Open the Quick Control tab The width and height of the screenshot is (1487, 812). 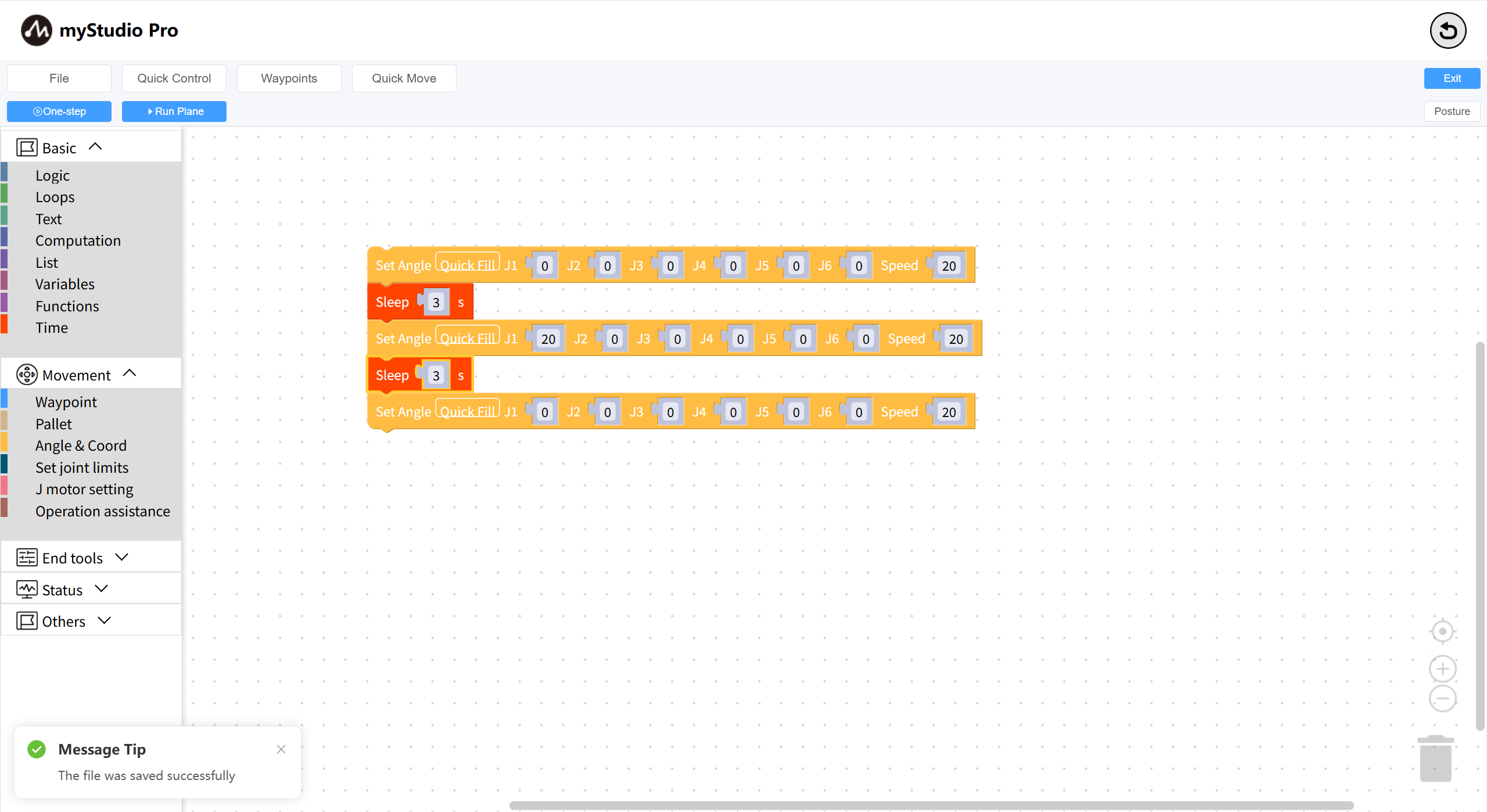(174, 78)
